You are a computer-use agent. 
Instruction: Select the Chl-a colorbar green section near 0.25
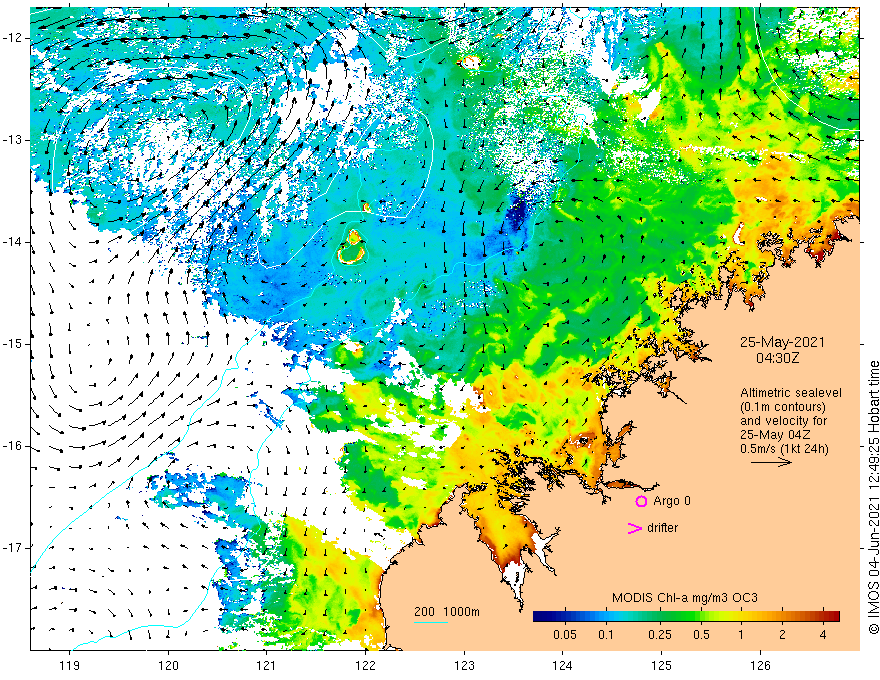[660, 616]
